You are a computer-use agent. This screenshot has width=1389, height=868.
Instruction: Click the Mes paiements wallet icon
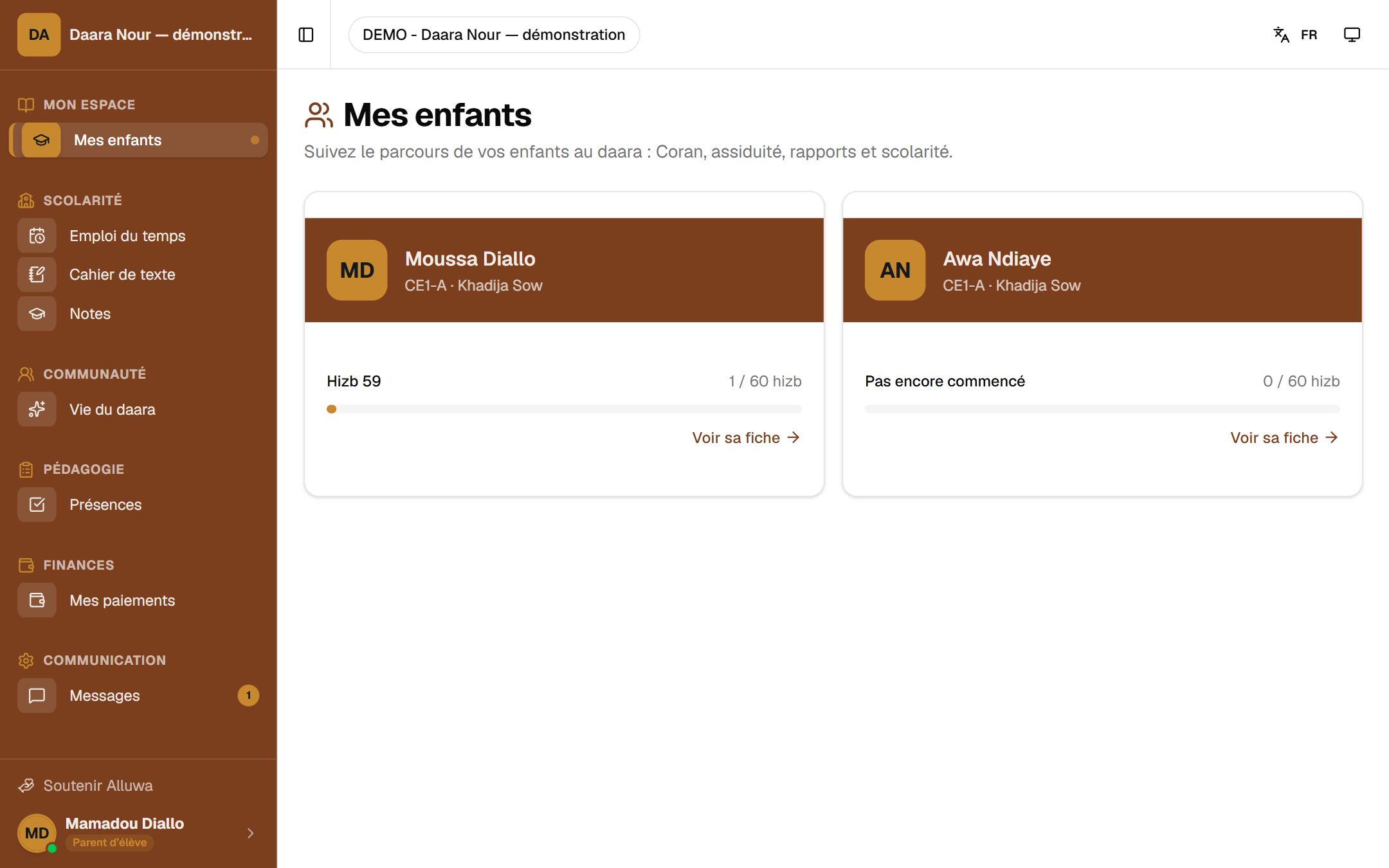tap(37, 601)
